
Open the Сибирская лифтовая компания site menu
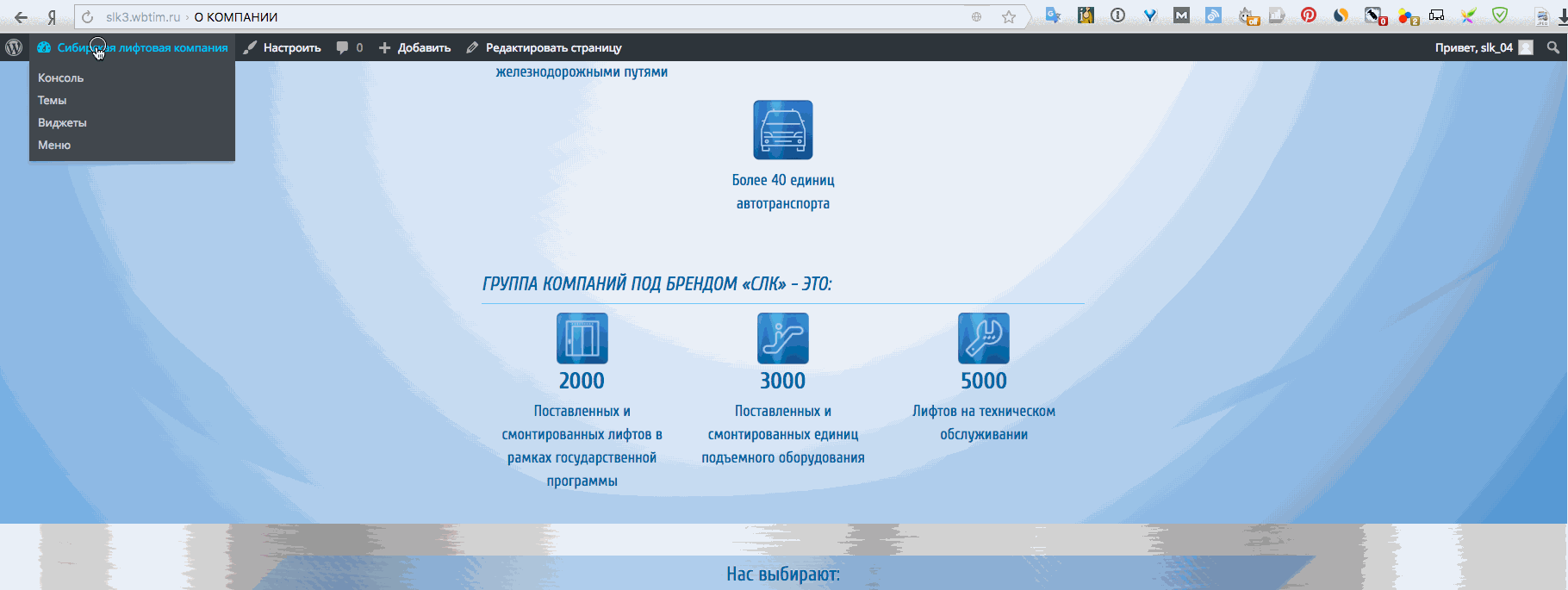point(133,47)
